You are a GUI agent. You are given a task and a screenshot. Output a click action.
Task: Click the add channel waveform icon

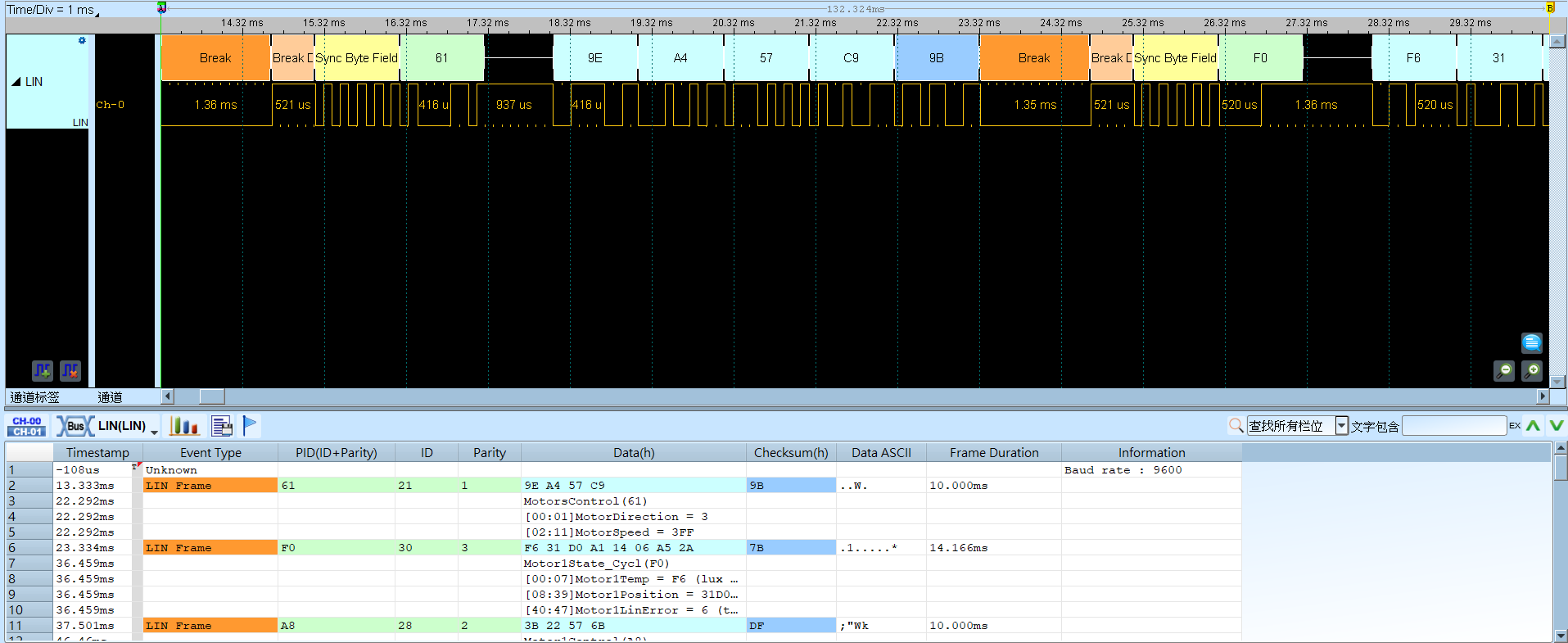coord(43,371)
